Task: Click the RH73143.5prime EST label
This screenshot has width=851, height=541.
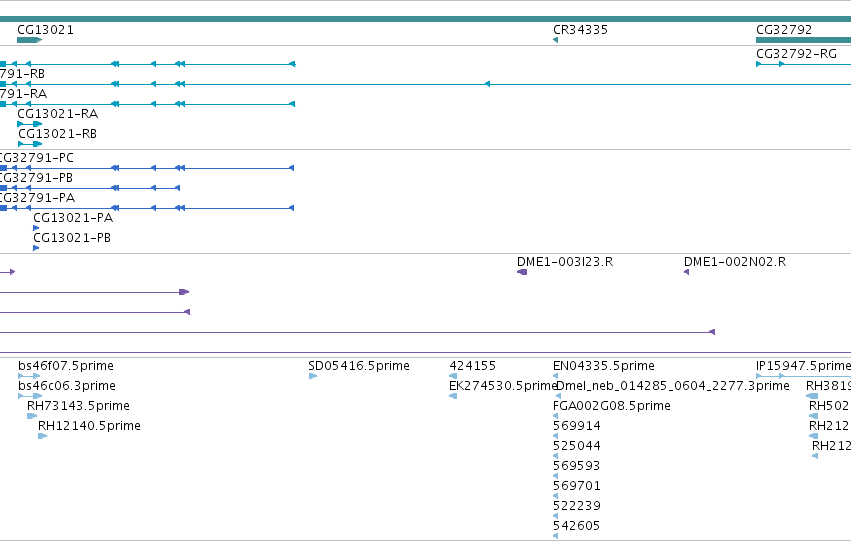Action: 78,406
